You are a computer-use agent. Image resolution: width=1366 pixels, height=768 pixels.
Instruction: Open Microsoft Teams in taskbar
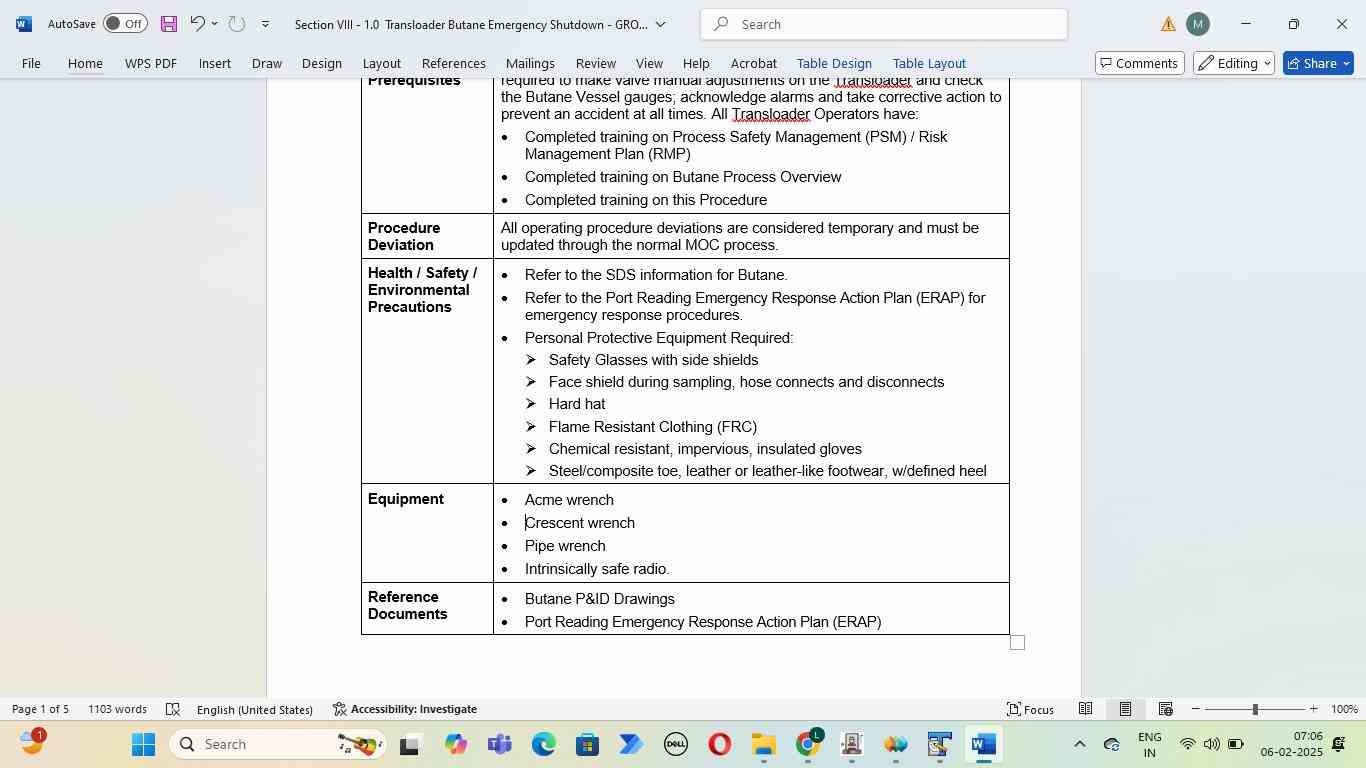500,744
